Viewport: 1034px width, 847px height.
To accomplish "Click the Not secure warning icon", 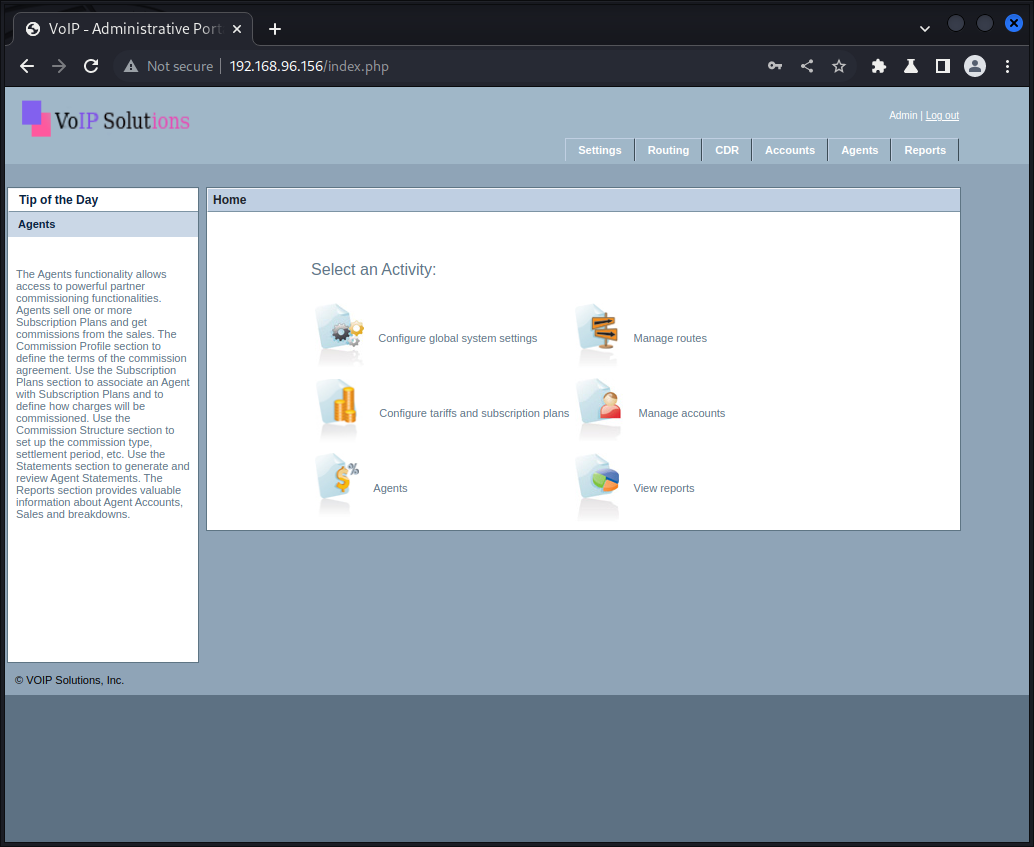I will coord(131,66).
